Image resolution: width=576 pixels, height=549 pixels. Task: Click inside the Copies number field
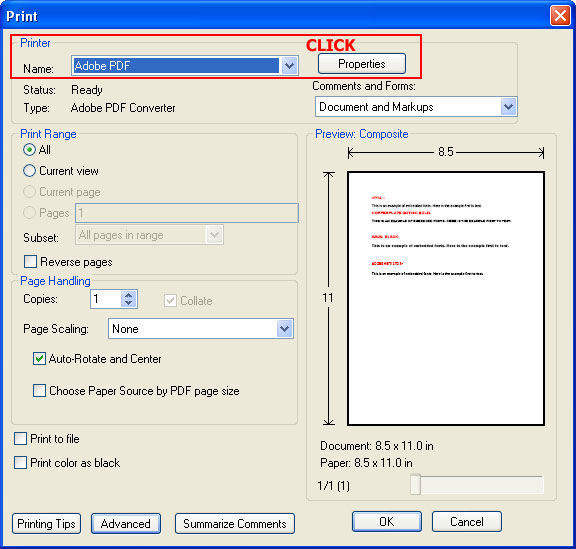(106, 299)
